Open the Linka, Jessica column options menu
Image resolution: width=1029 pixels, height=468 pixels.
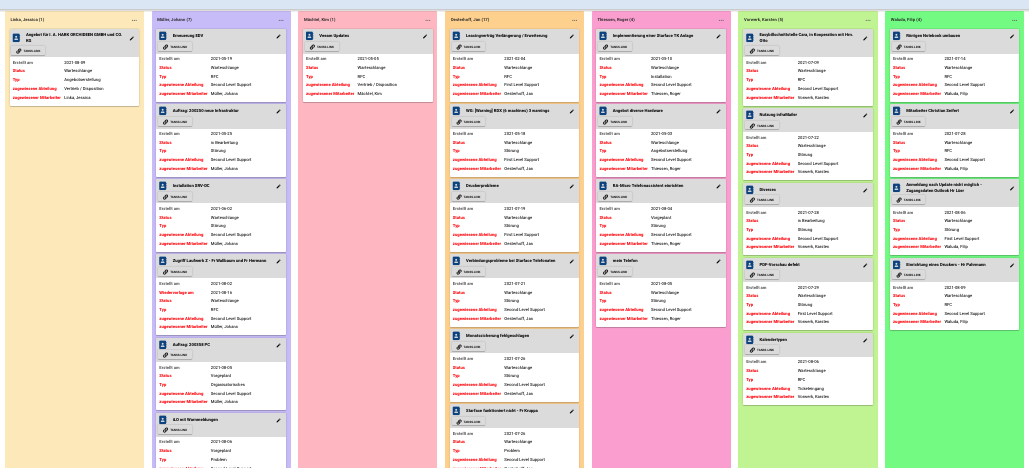[x=134, y=19]
